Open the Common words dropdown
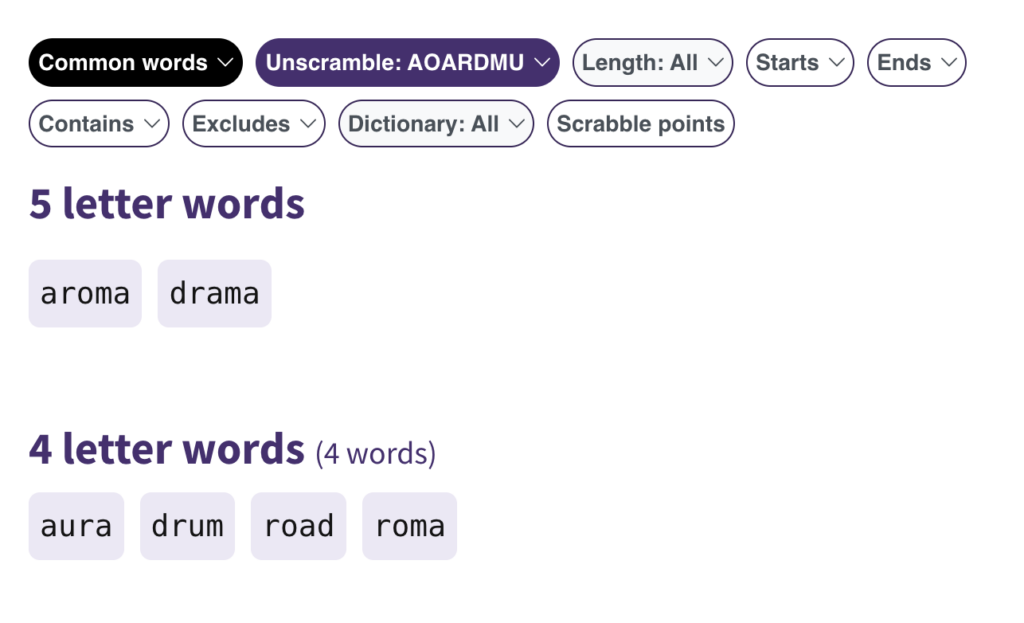This screenshot has width=1024, height=623. [135, 63]
